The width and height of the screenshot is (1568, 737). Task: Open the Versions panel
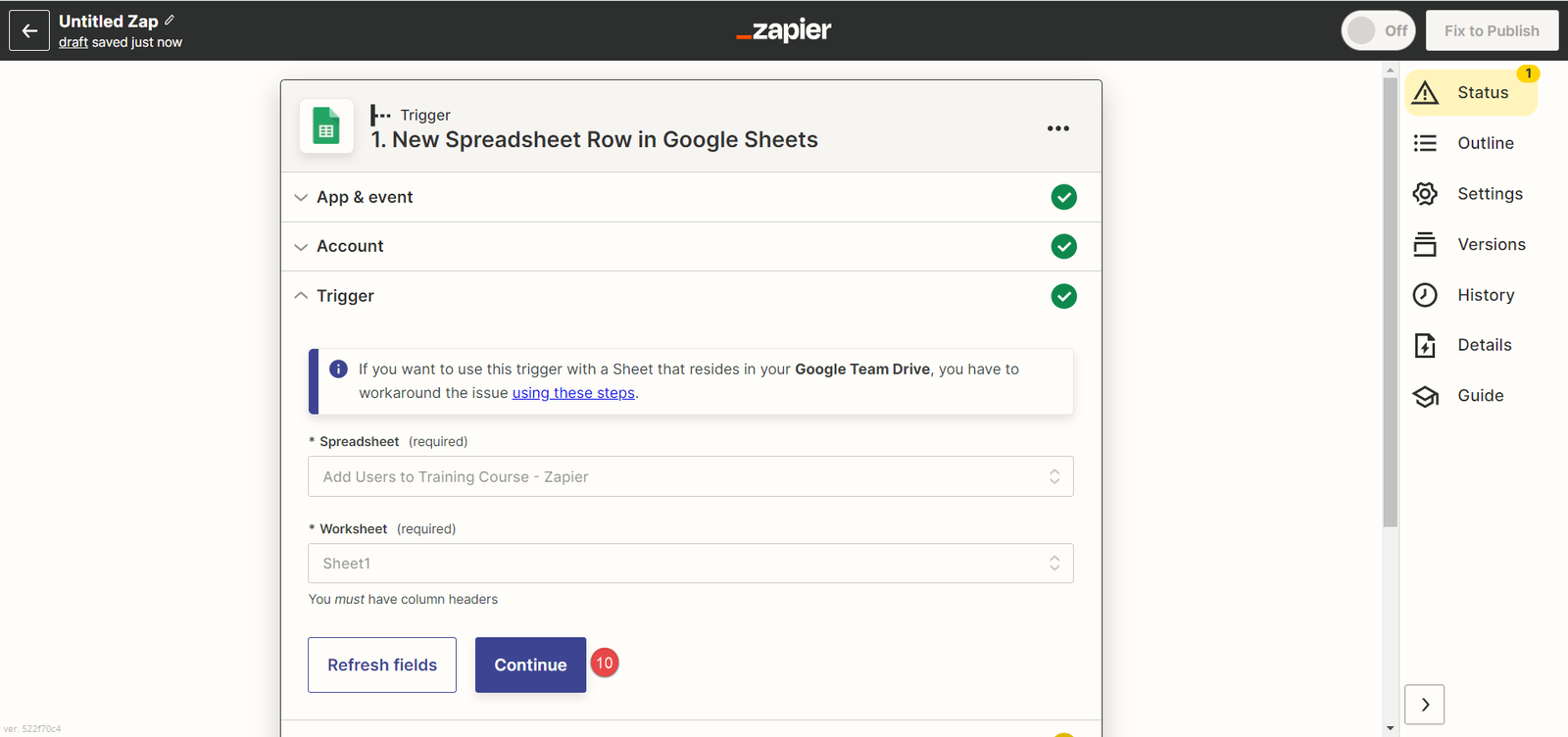coord(1491,244)
